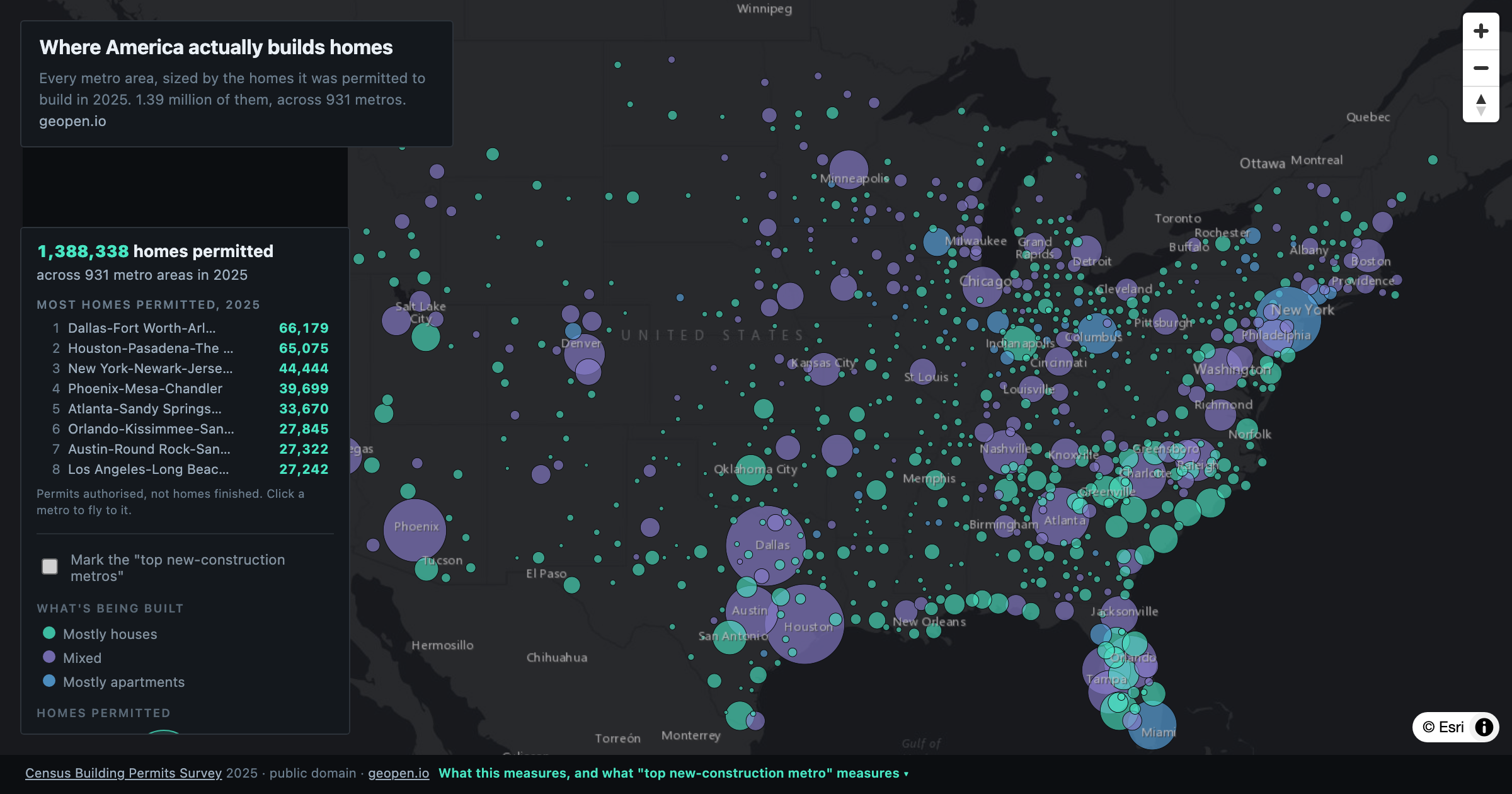Select the New York-Newark row in the ranking
The image size is (1512, 794).
pyautogui.click(x=184, y=369)
